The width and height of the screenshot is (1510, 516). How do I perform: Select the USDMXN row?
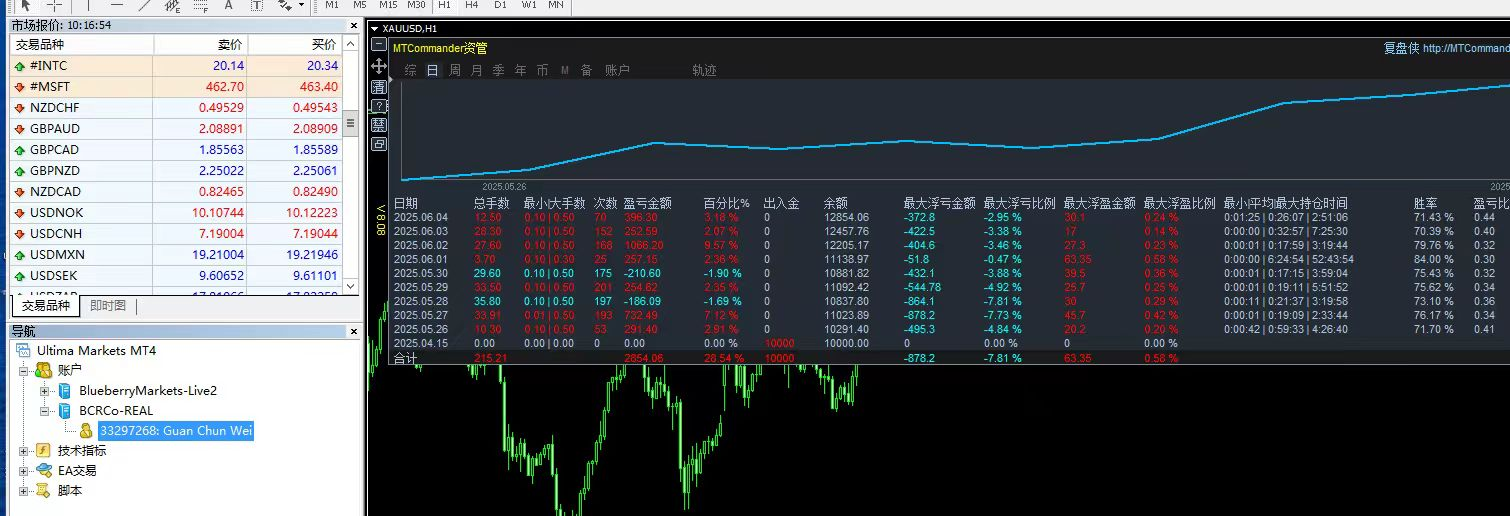[177, 254]
